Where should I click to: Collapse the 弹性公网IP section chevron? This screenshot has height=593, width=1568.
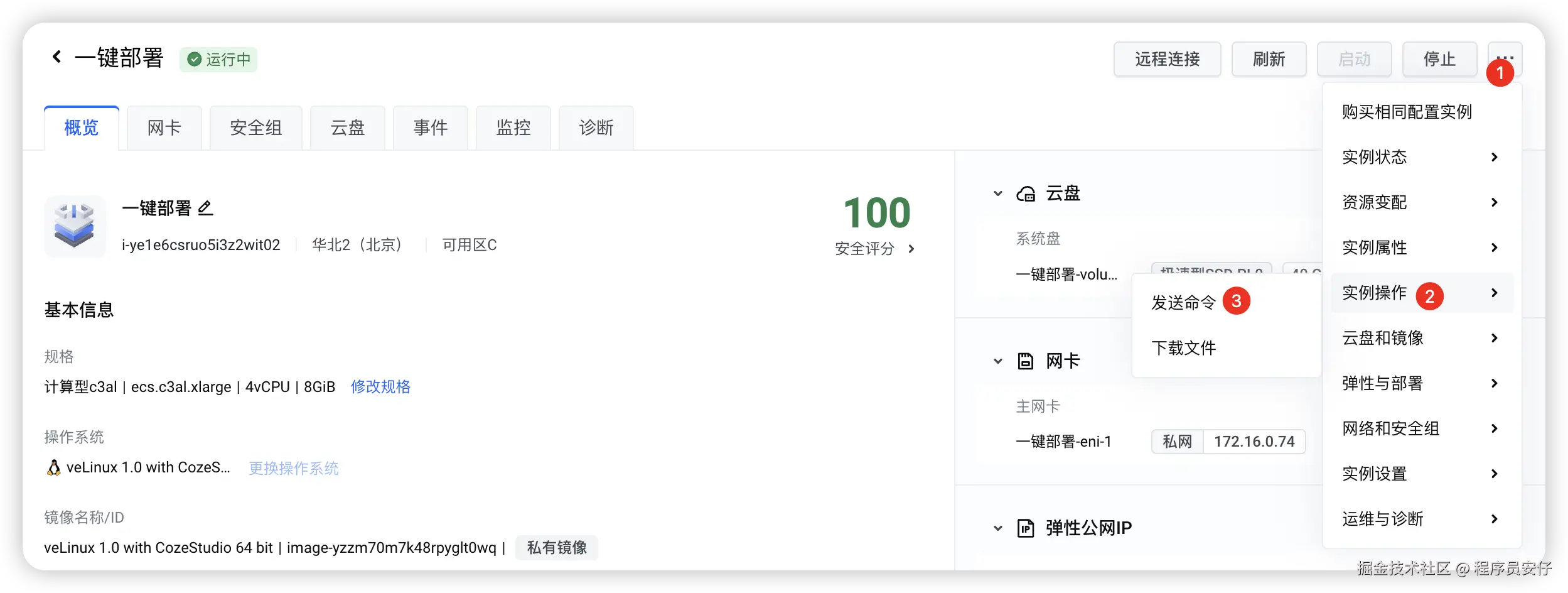pyautogui.click(x=998, y=528)
